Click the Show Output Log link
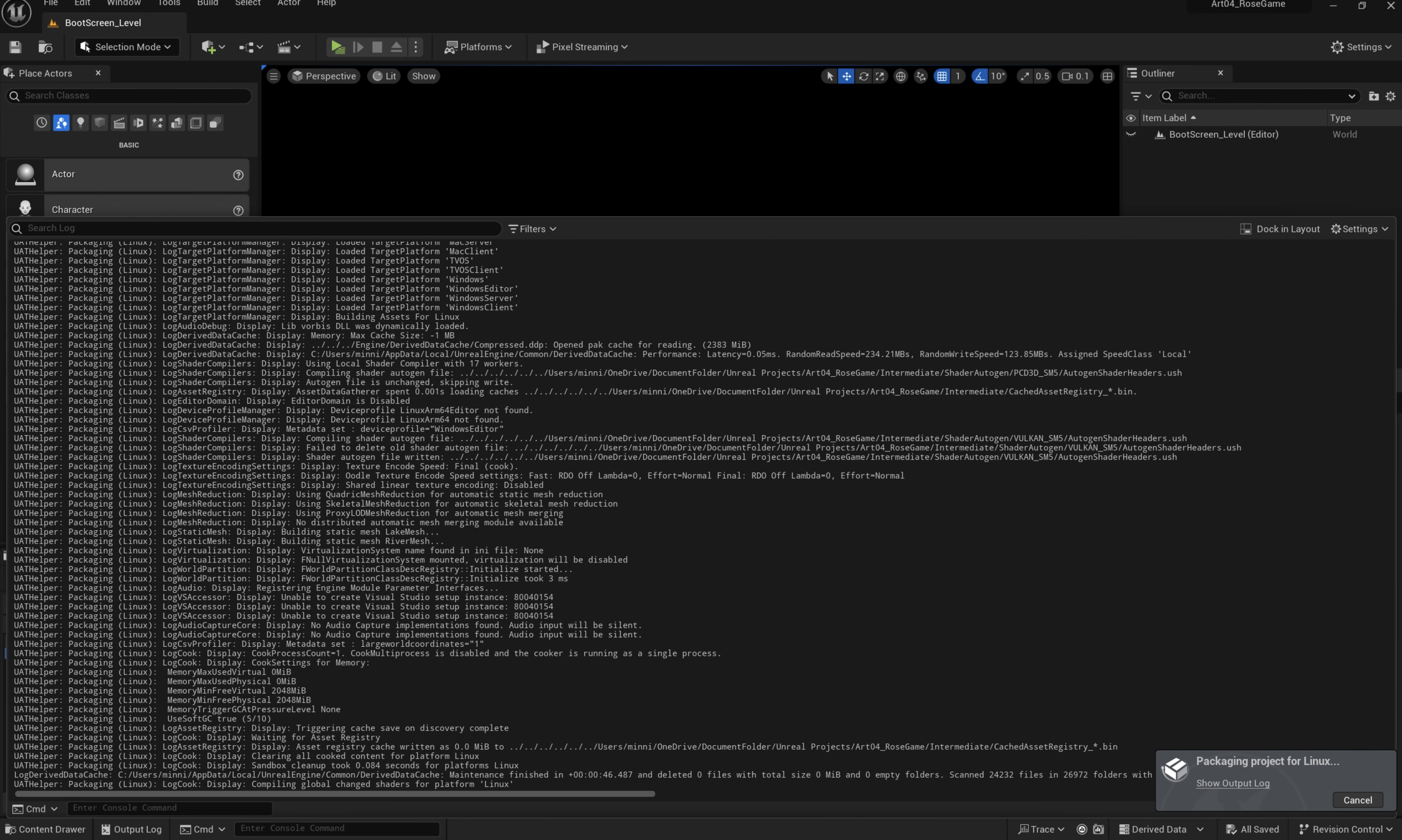This screenshot has height=840, width=1402. (1232, 783)
